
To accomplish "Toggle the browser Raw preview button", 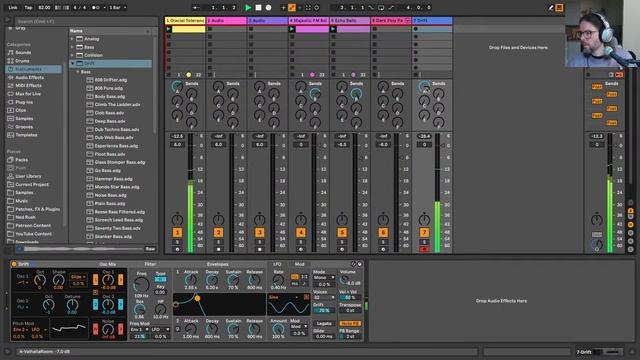I will 150,249.
